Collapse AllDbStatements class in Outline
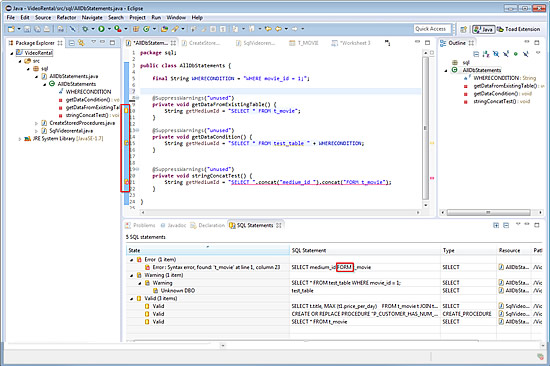The width and height of the screenshot is (550, 366). coord(446,71)
